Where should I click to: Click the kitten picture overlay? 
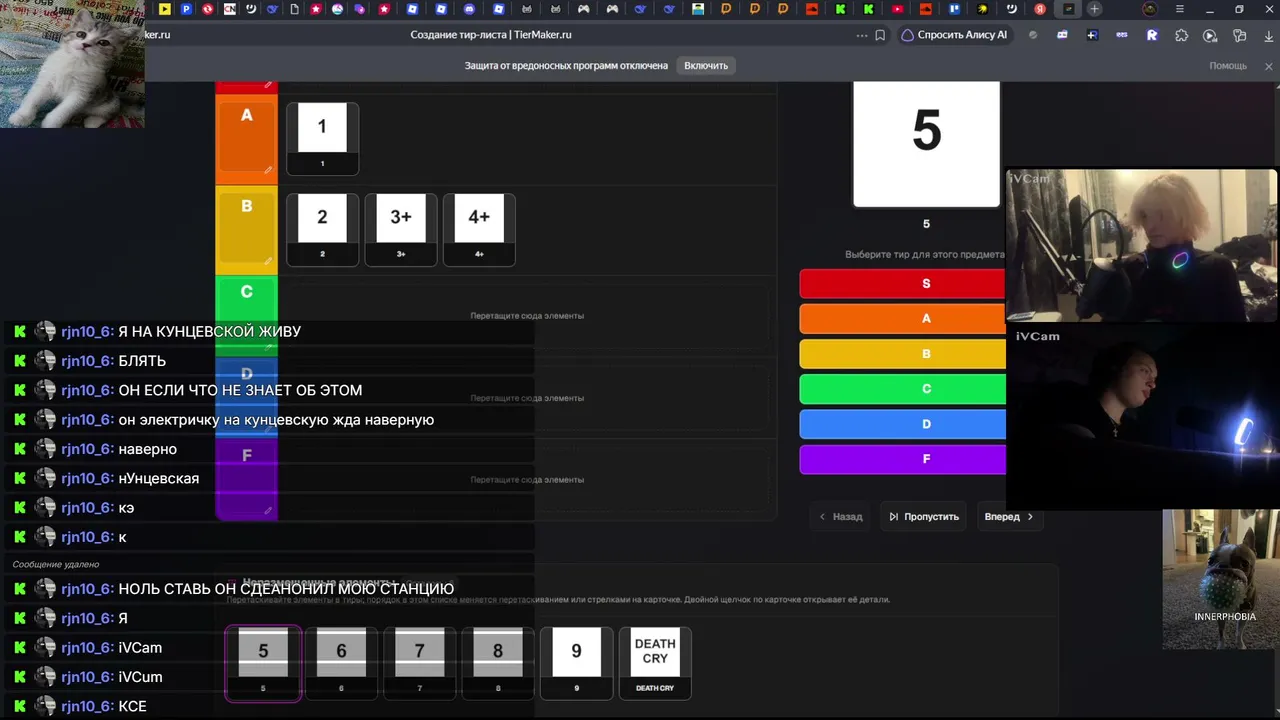click(x=72, y=64)
